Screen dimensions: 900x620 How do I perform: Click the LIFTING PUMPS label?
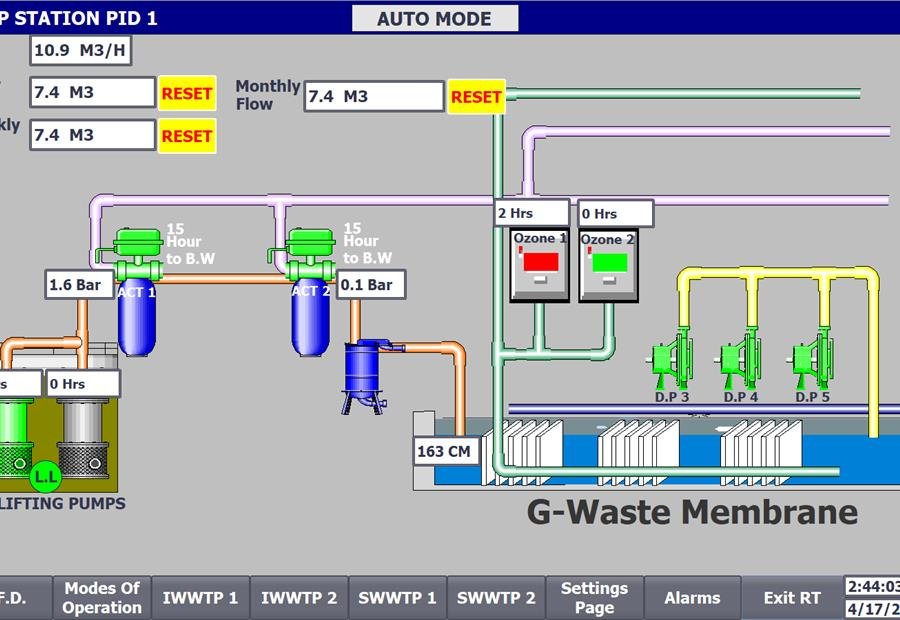[63, 503]
